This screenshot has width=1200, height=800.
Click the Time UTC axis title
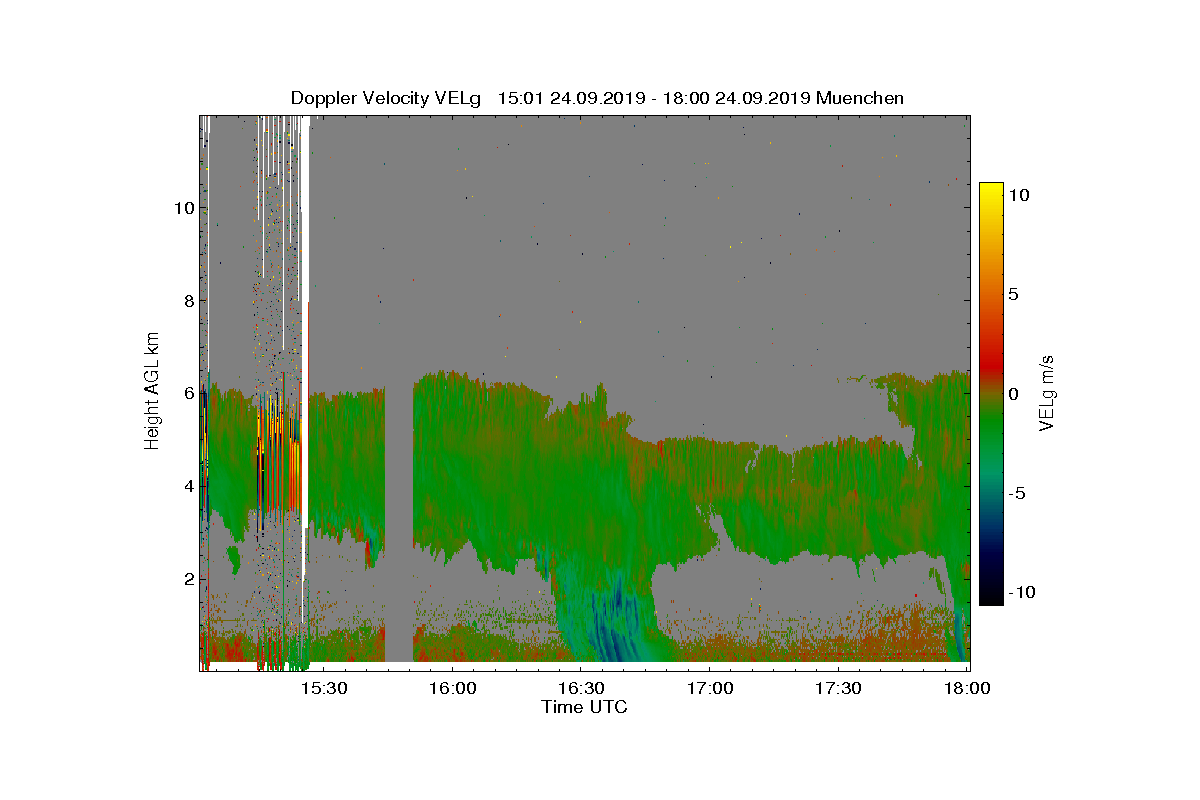(x=584, y=707)
